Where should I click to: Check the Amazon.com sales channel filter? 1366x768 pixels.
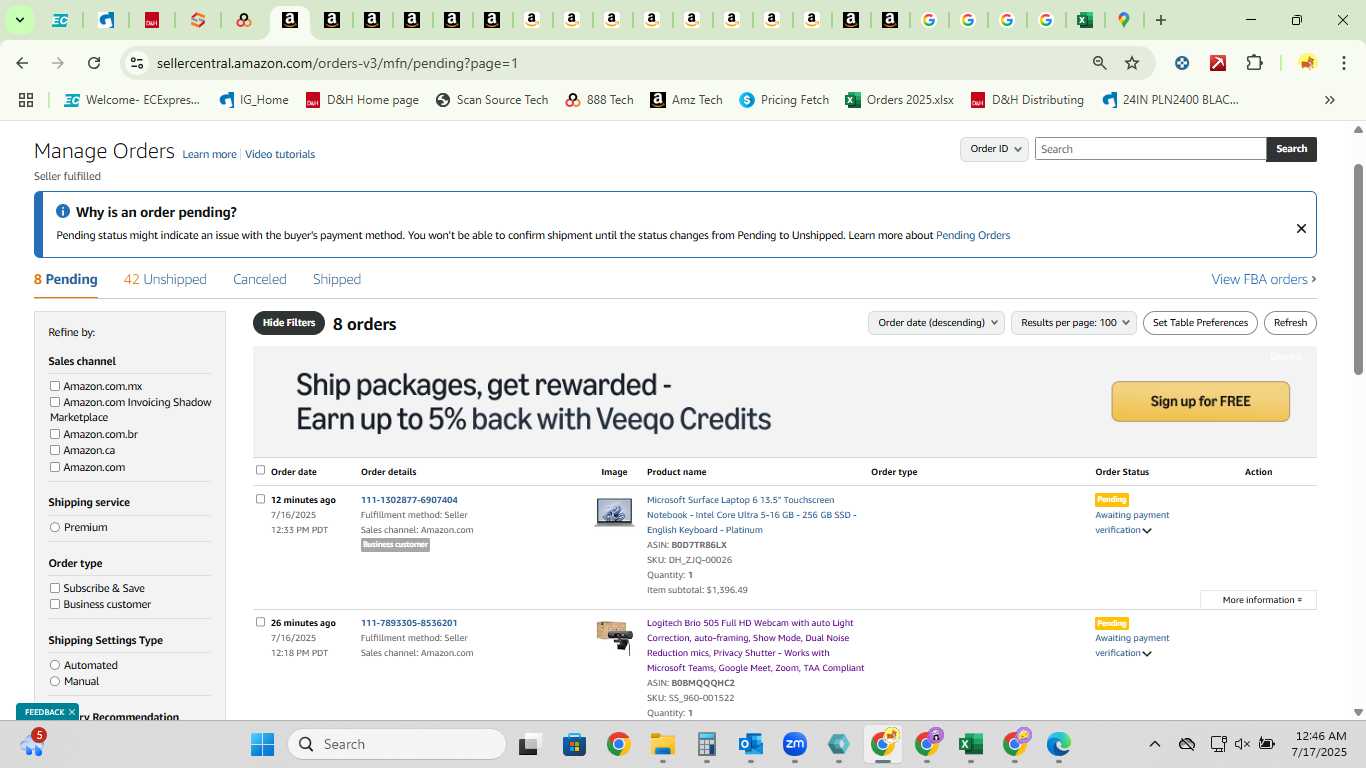click(x=55, y=467)
